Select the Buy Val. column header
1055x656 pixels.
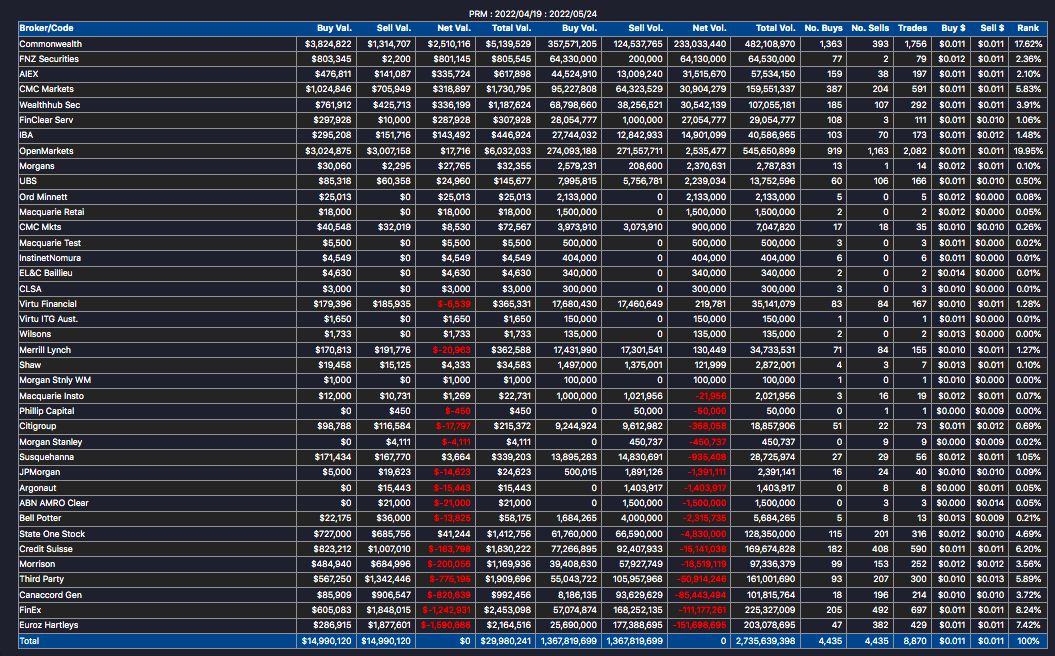[334, 28]
